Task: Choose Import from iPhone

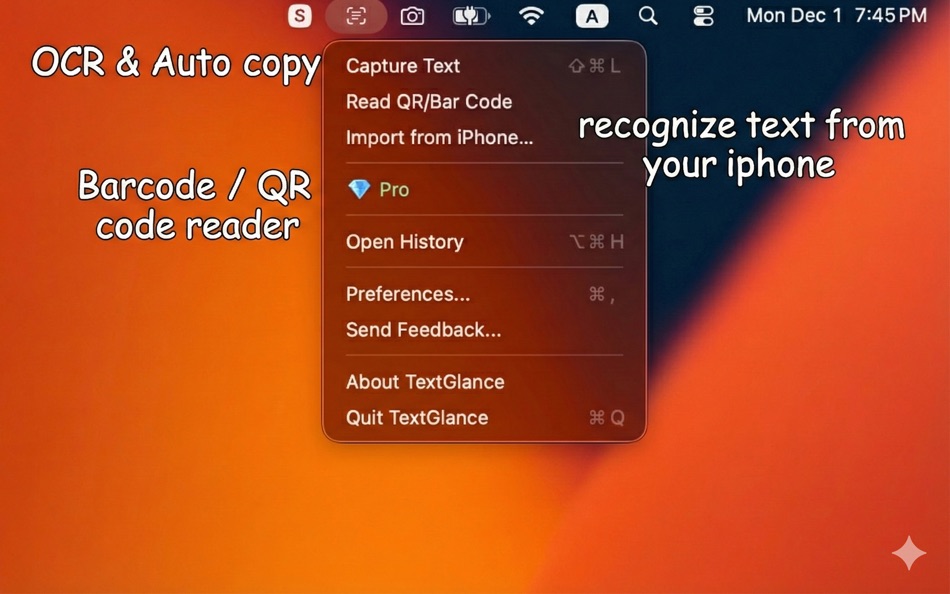Action: pos(439,138)
